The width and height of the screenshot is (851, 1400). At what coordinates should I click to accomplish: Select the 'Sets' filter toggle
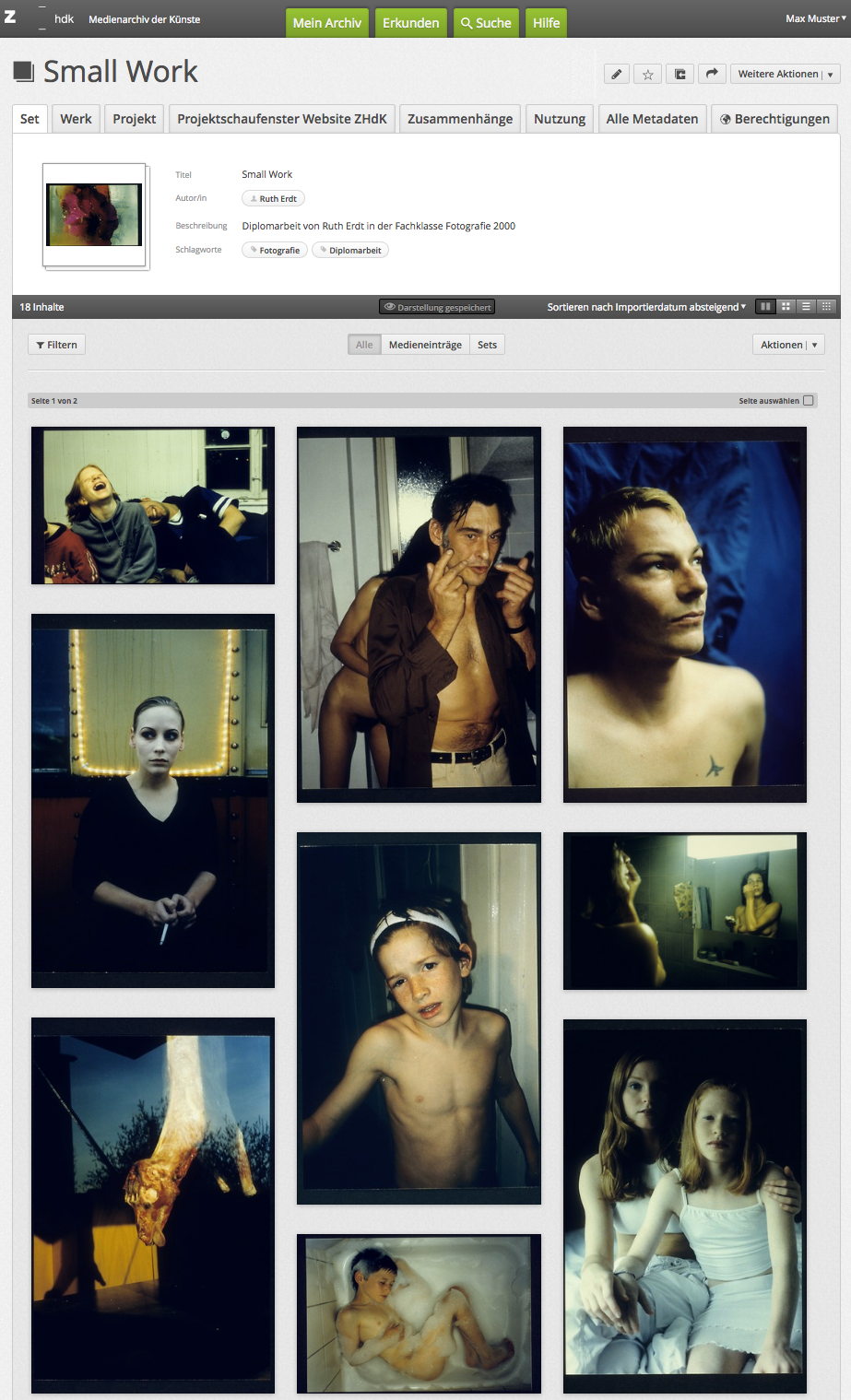click(487, 345)
